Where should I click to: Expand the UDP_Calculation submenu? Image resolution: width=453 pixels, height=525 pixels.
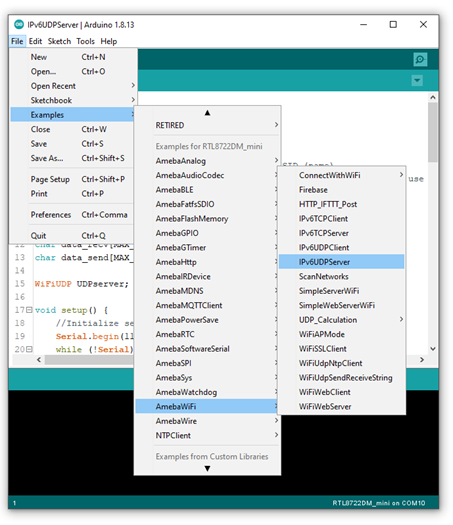342,320
